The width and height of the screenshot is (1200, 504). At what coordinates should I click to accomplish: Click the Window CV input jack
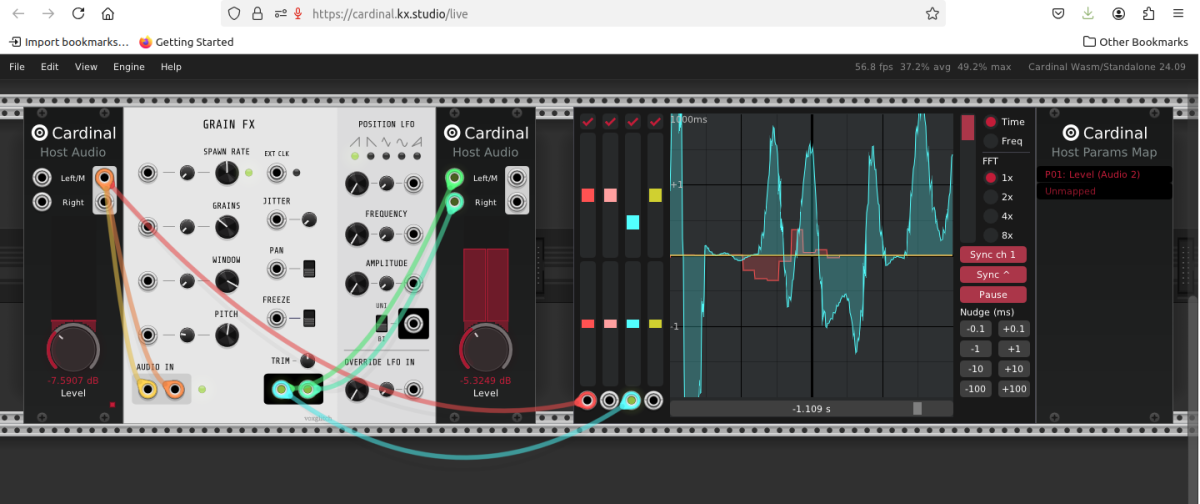(x=149, y=281)
